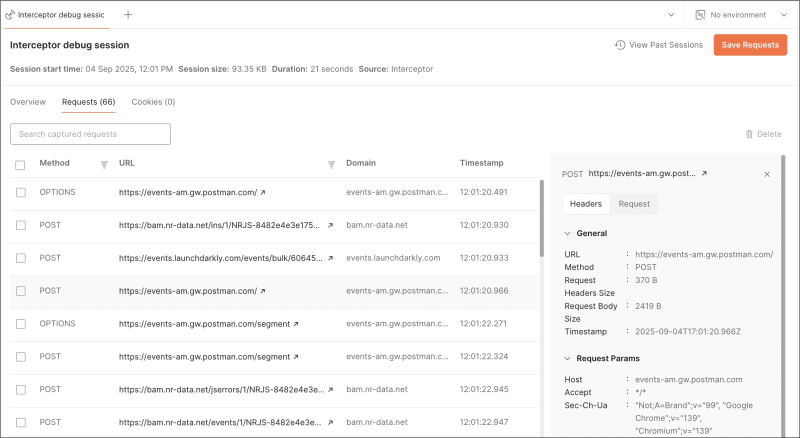The height and width of the screenshot is (438, 800).
Task: Collapse the General section
Action: coord(567,233)
